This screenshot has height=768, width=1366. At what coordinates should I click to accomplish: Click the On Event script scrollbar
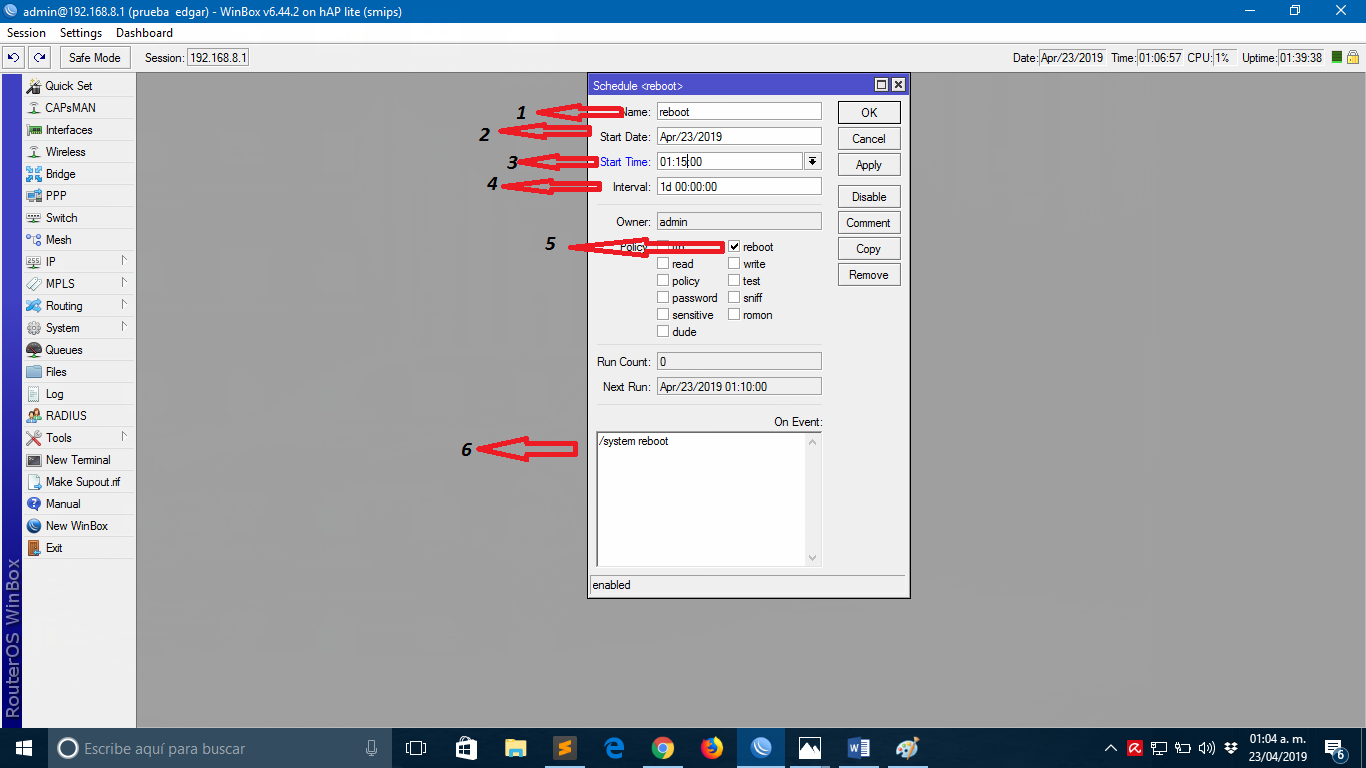[812, 500]
